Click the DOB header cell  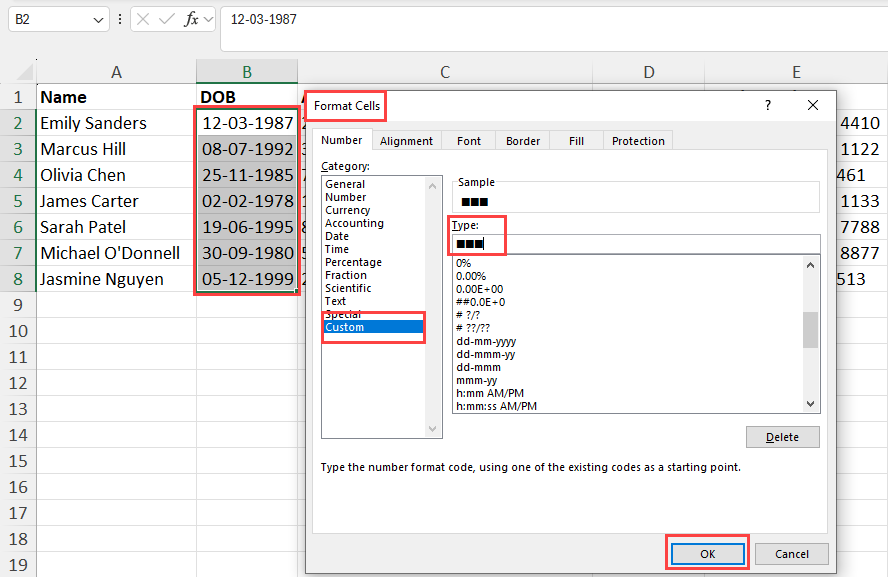[247, 97]
